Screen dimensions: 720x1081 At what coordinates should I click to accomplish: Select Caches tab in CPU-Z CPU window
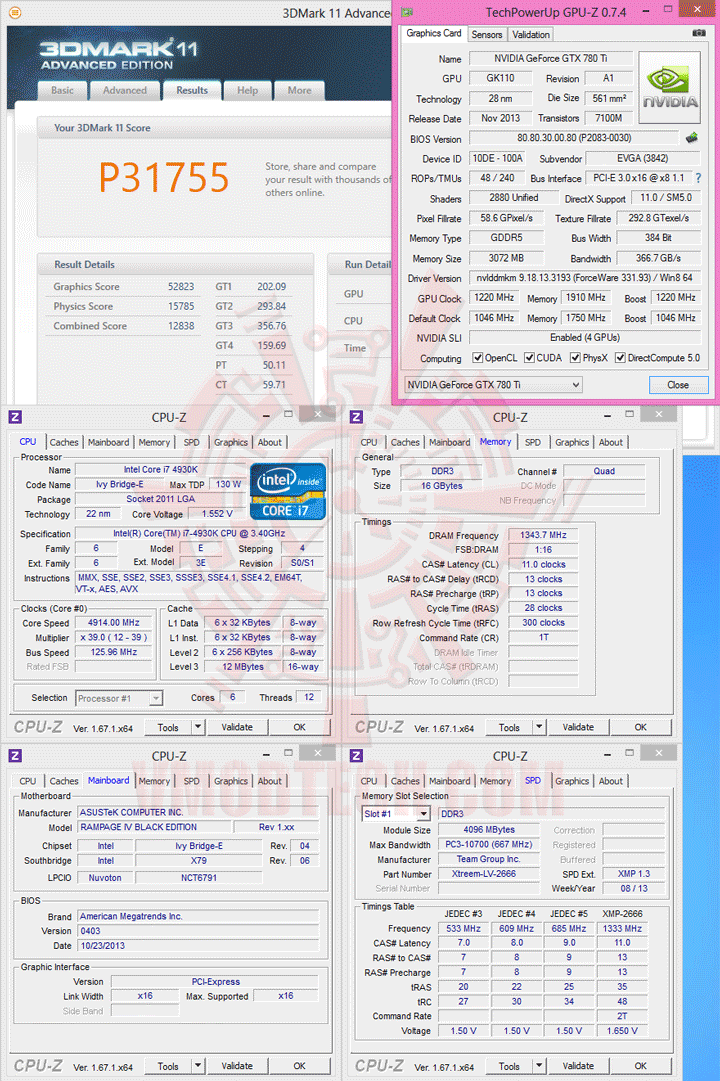click(64, 443)
